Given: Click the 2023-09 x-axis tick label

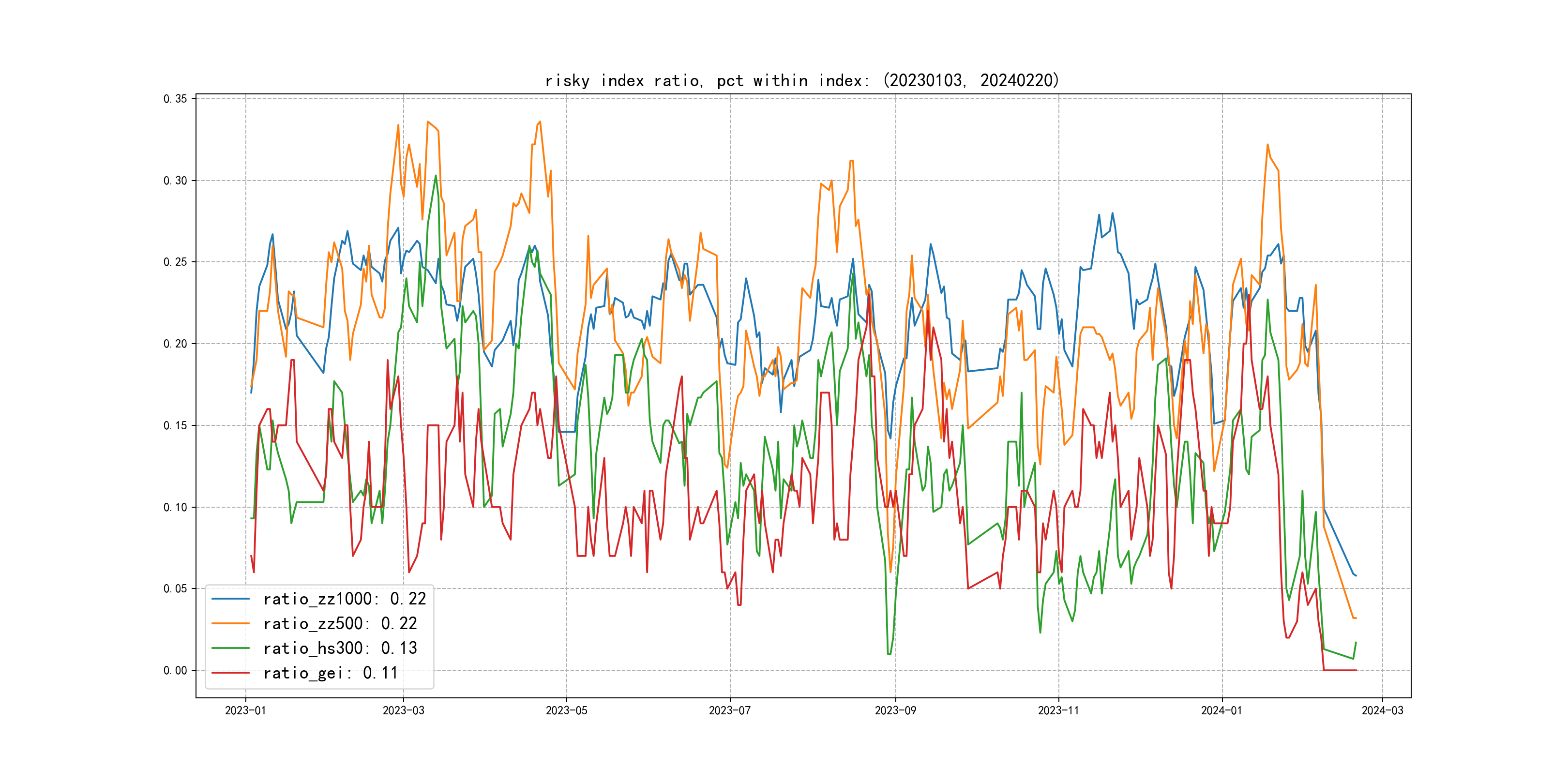Looking at the screenshot, I should (x=895, y=710).
